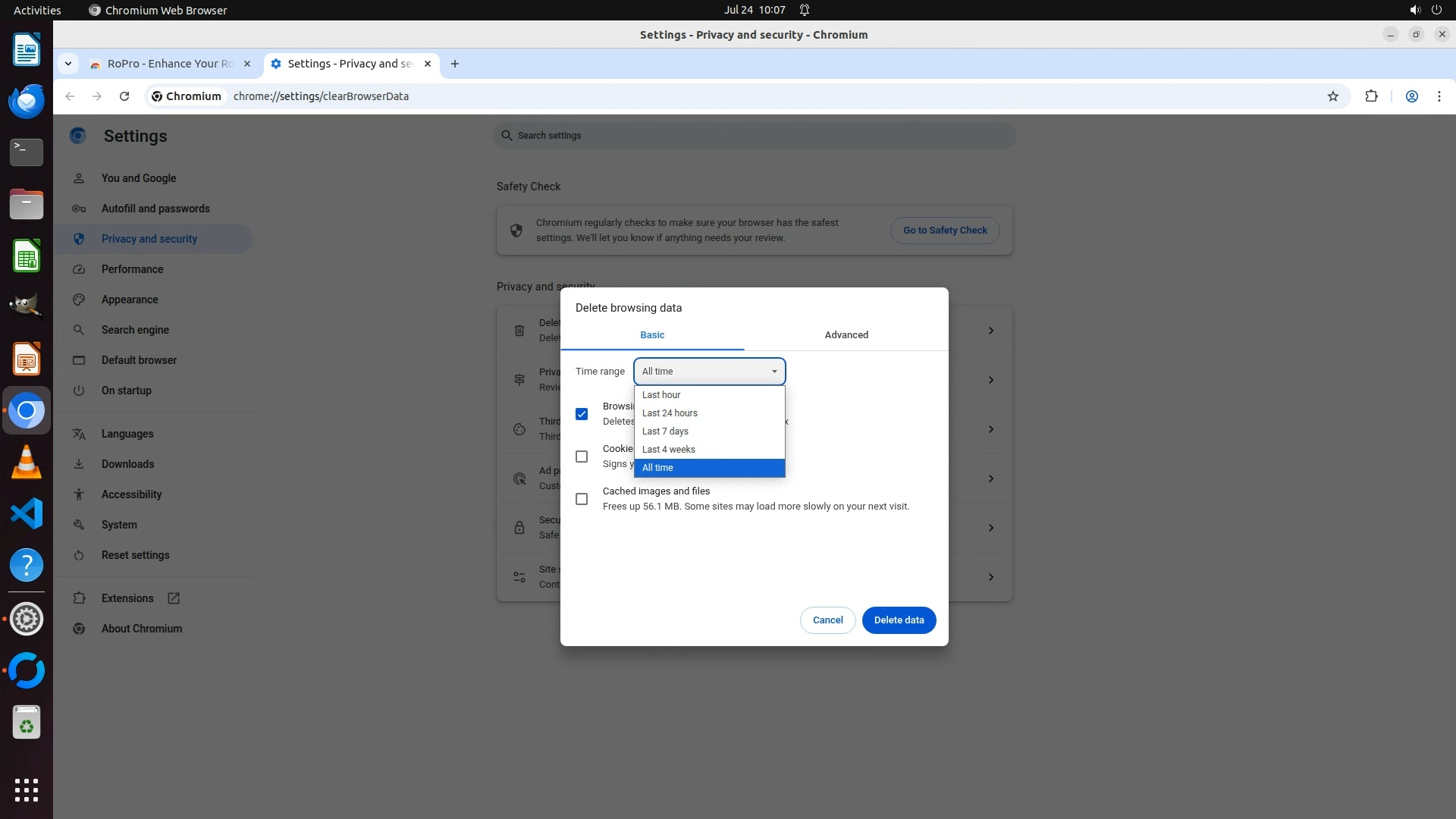Screen dimensions: 1456x819
Task: Switch to the Advanced tab
Action: click(x=846, y=335)
